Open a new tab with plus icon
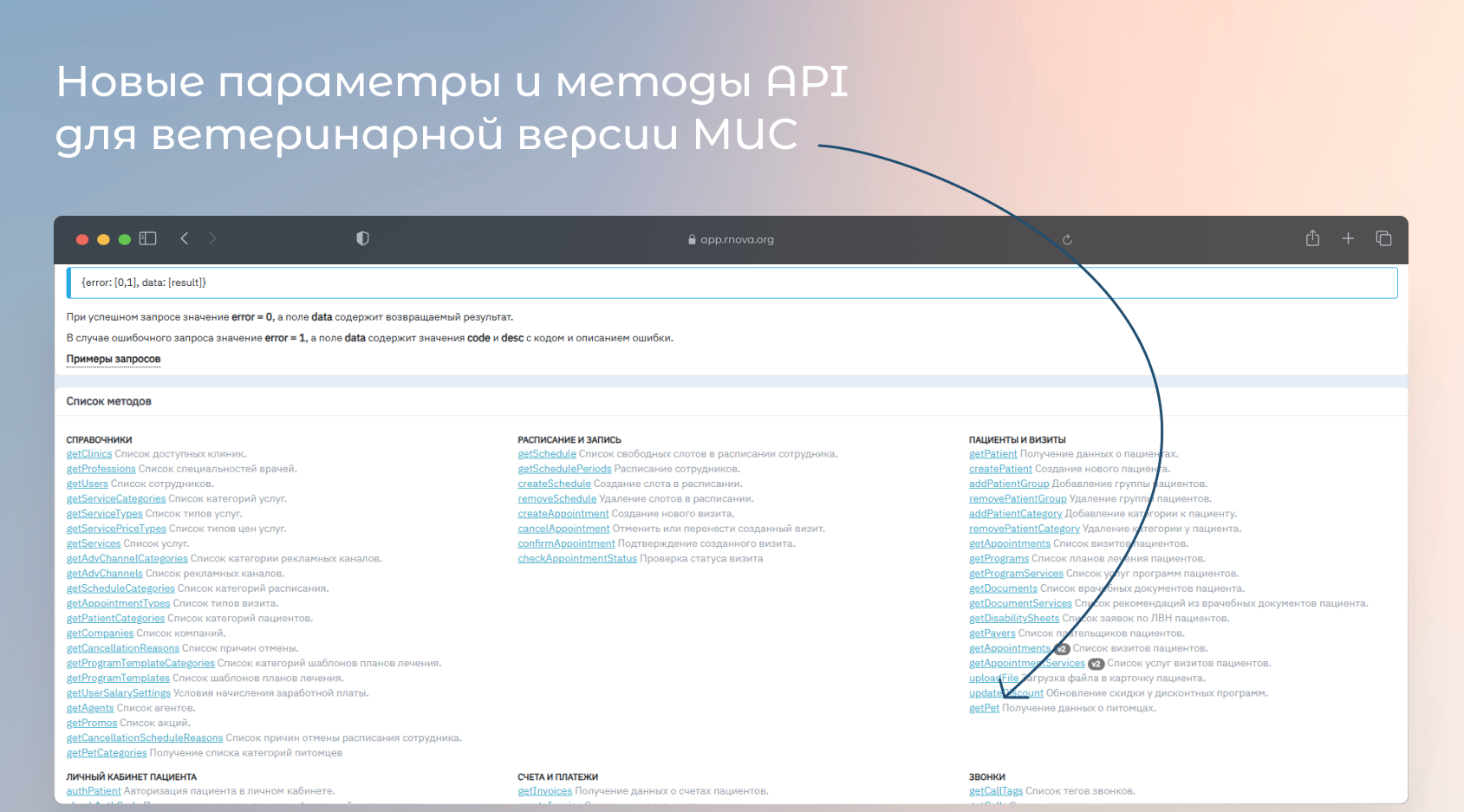This screenshot has width=1464, height=812. tap(1348, 238)
